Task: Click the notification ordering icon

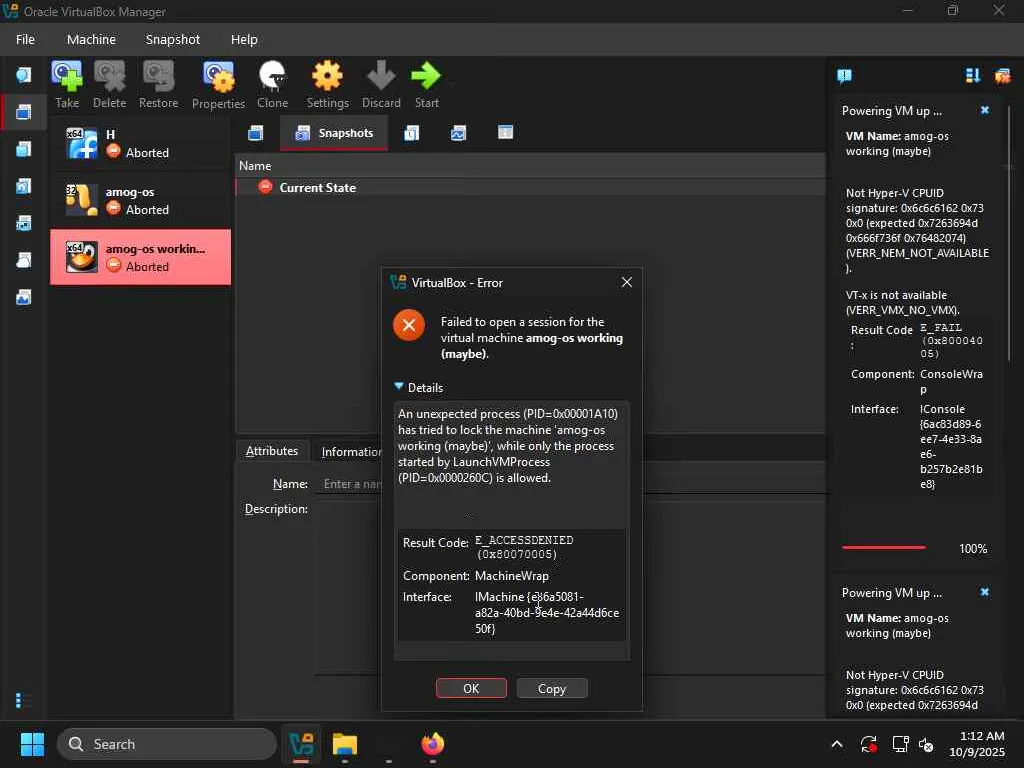Action: tap(972, 76)
